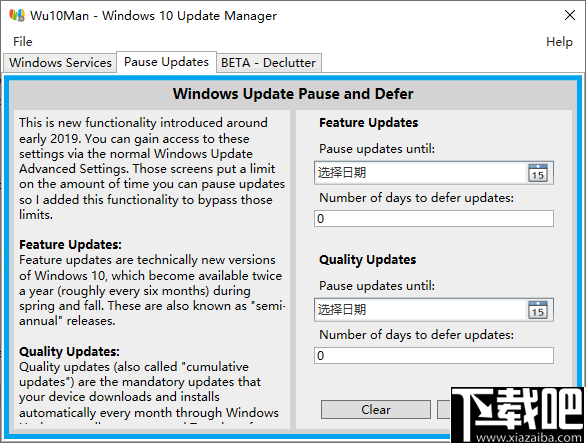Switch to the Windows Services tab
The width and height of the screenshot is (586, 443).
(x=60, y=62)
